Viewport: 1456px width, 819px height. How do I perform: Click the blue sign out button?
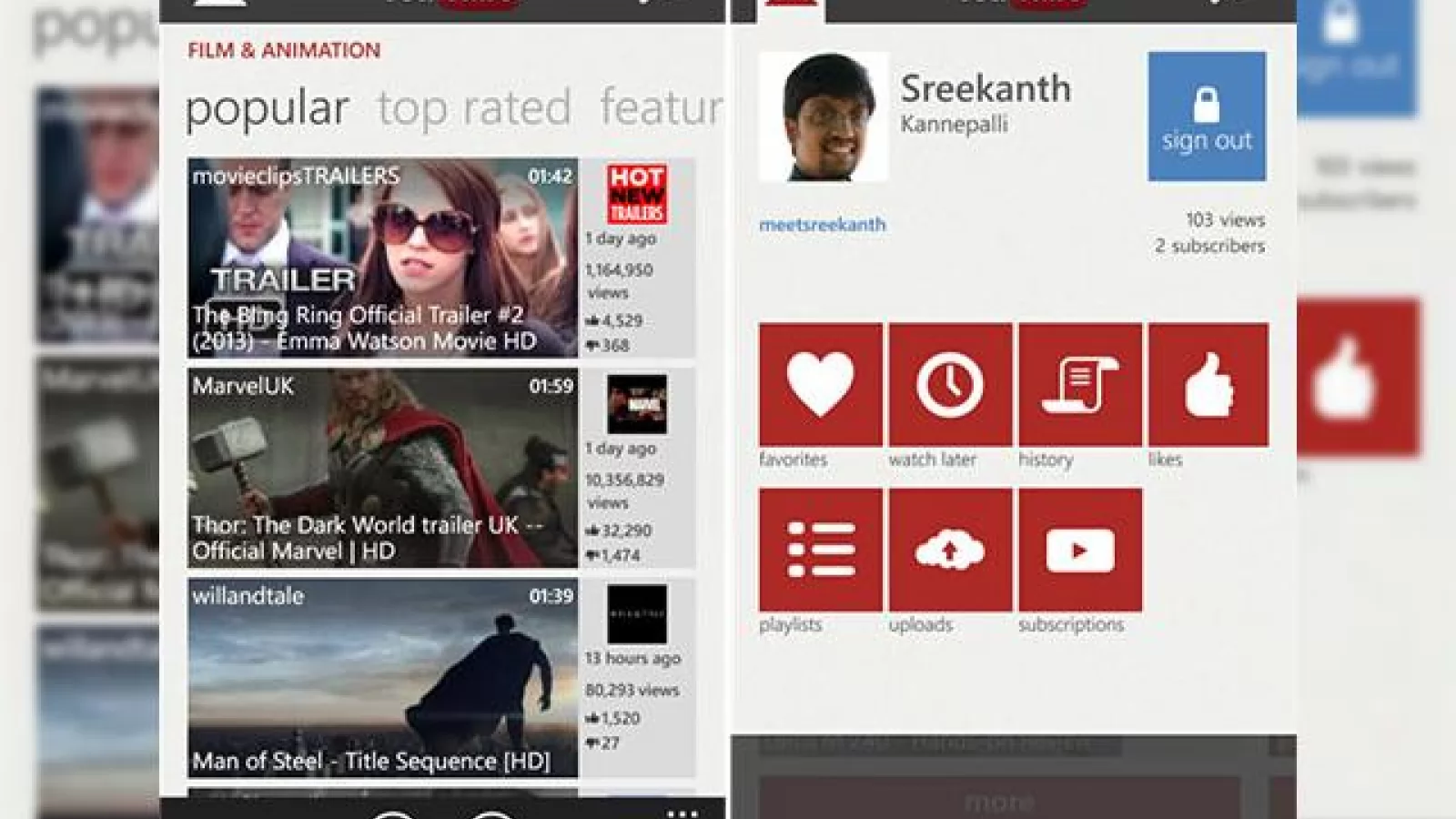pos(1207,116)
